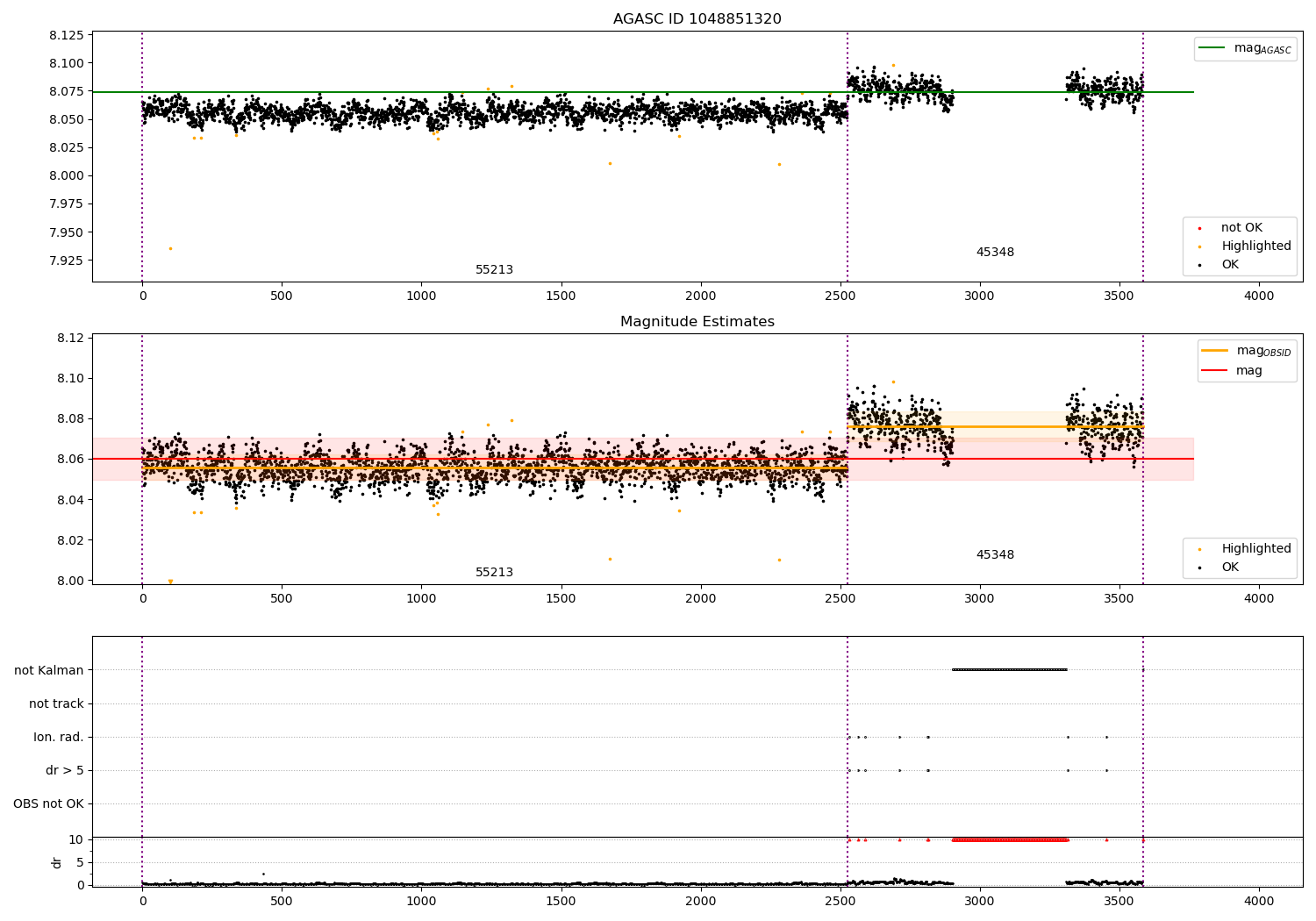Click the 'OBS not OK' y-axis label
The height and width of the screenshot is (921, 1316).
coord(48,803)
